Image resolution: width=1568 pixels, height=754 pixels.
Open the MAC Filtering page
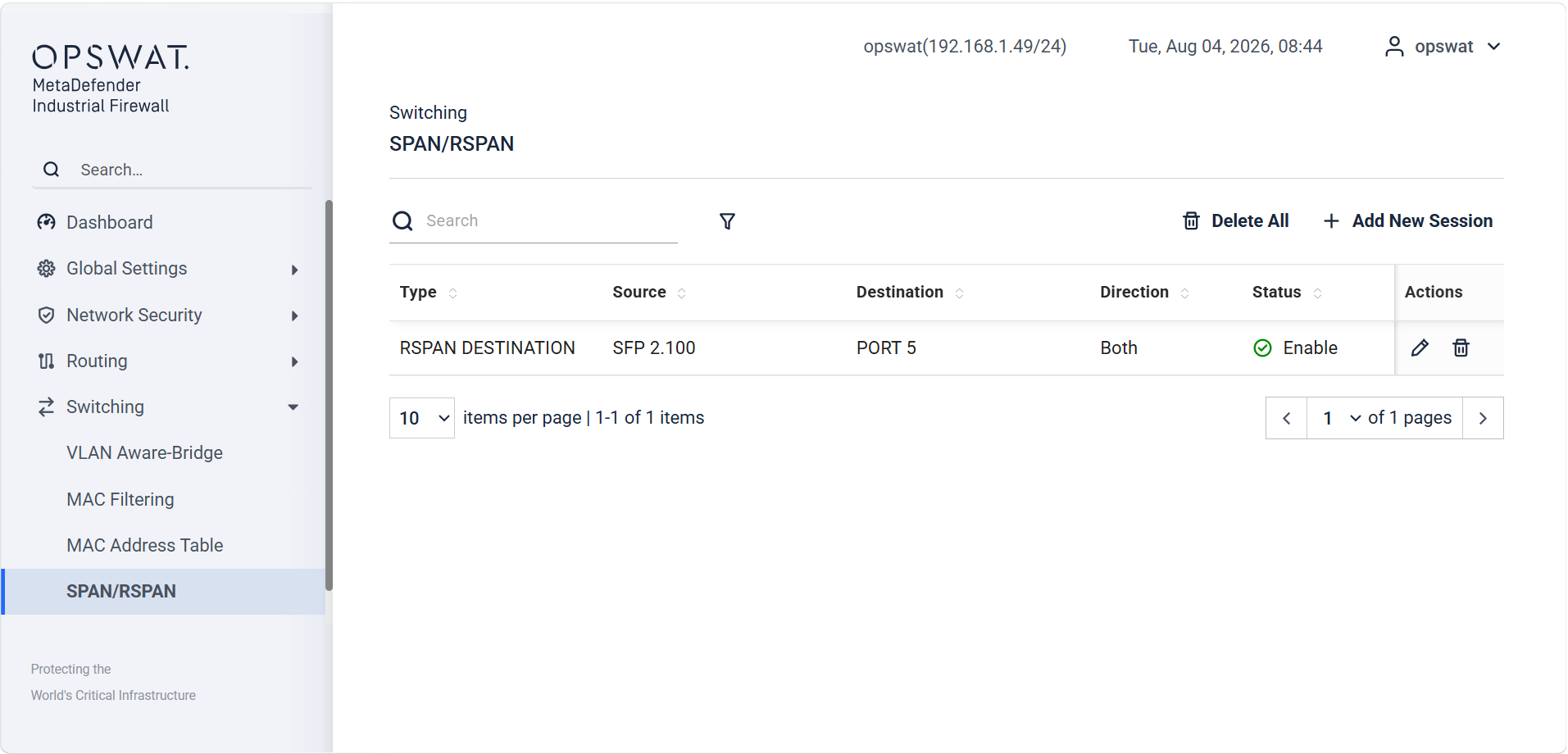[x=120, y=500]
